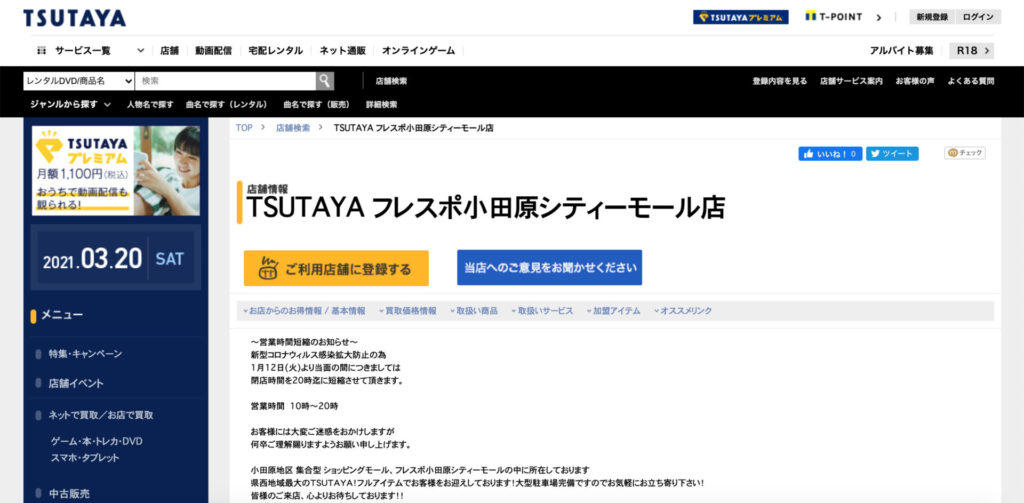The width and height of the screenshot is (1024, 503).
Task: Open ネットで買取／お店で買取 in sidebar
Action: click(x=101, y=415)
